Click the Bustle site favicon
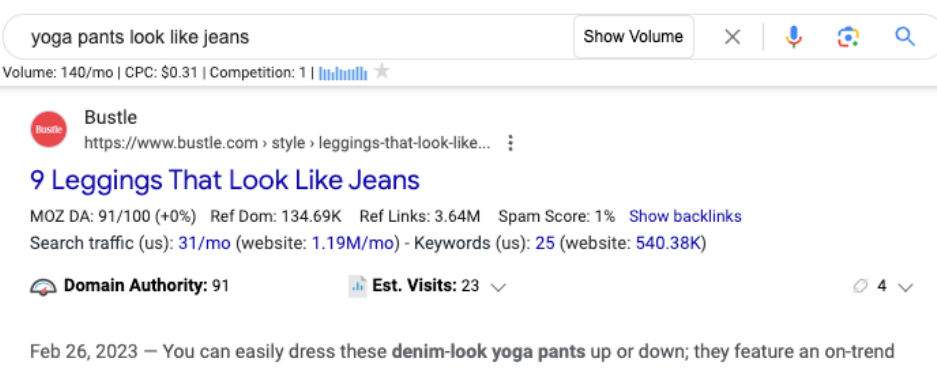This screenshot has width=937, height=368. pyautogui.click(x=48, y=129)
